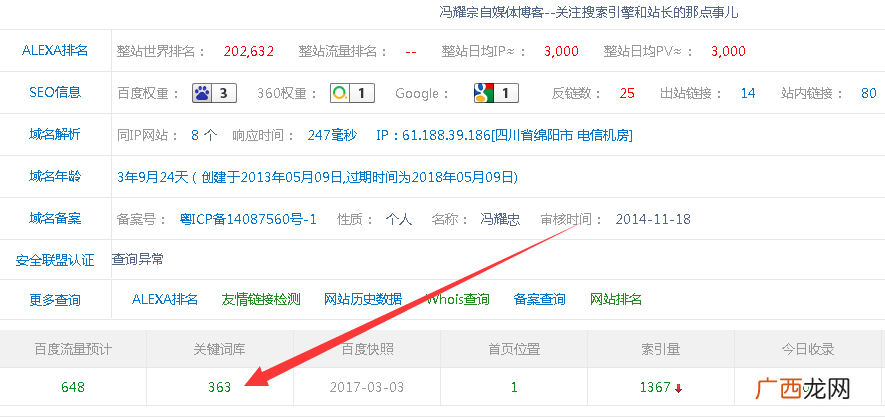This screenshot has height=417, width=885.
Task: Click backlink count 25
Action: click(627, 93)
